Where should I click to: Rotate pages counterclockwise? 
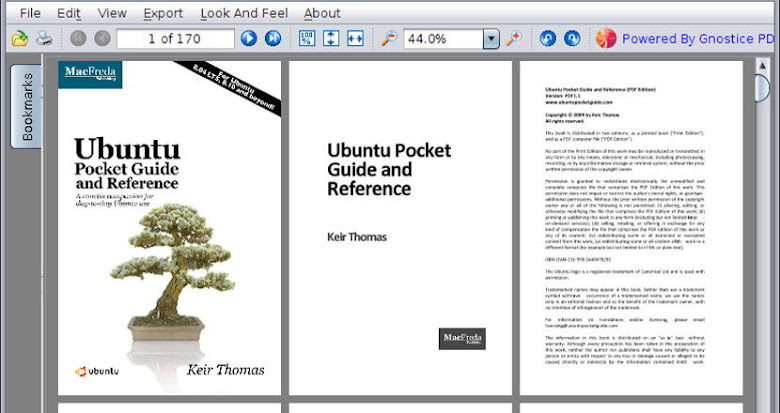548,38
